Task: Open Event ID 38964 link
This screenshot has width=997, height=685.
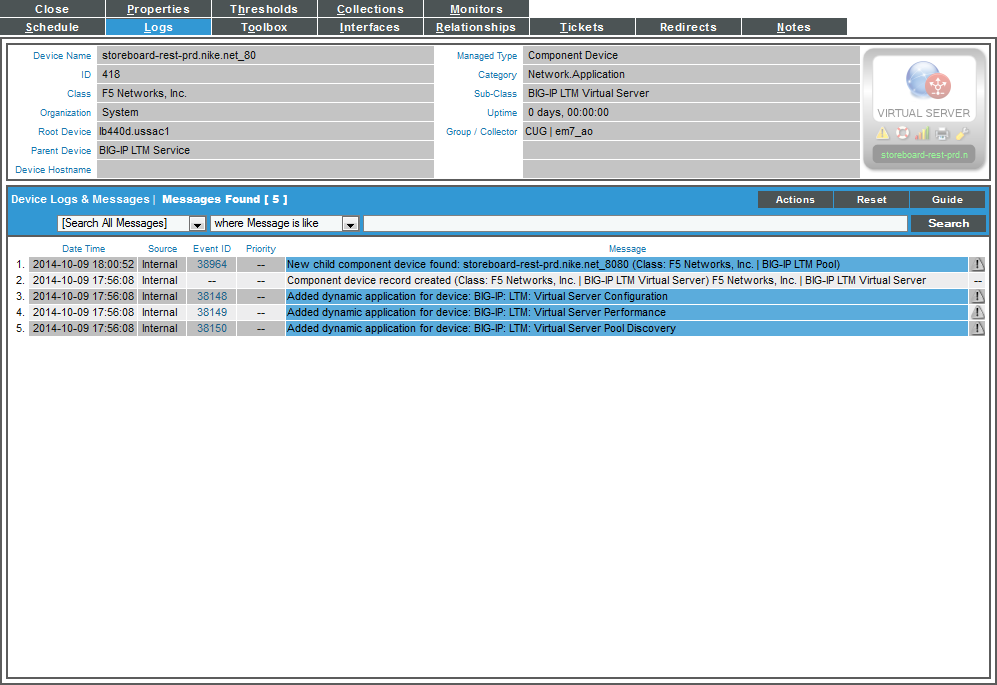Action: (211, 264)
